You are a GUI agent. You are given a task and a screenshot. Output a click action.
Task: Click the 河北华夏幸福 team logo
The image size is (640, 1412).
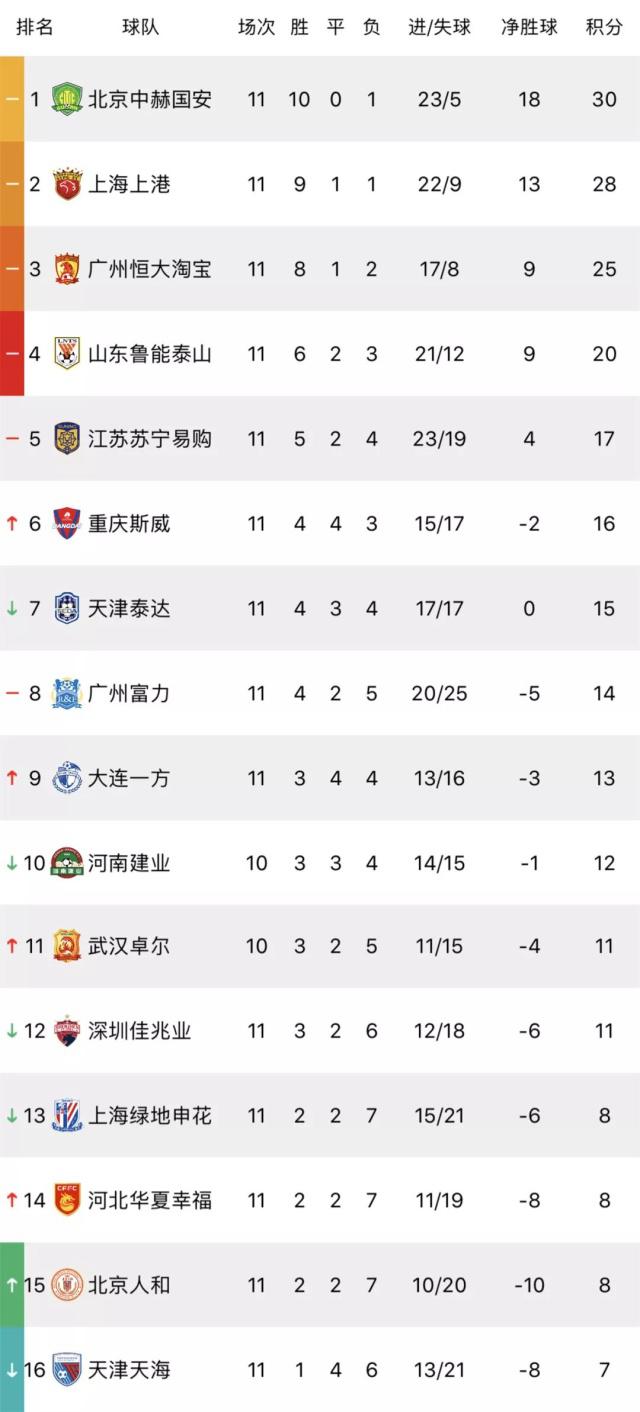67,1200
